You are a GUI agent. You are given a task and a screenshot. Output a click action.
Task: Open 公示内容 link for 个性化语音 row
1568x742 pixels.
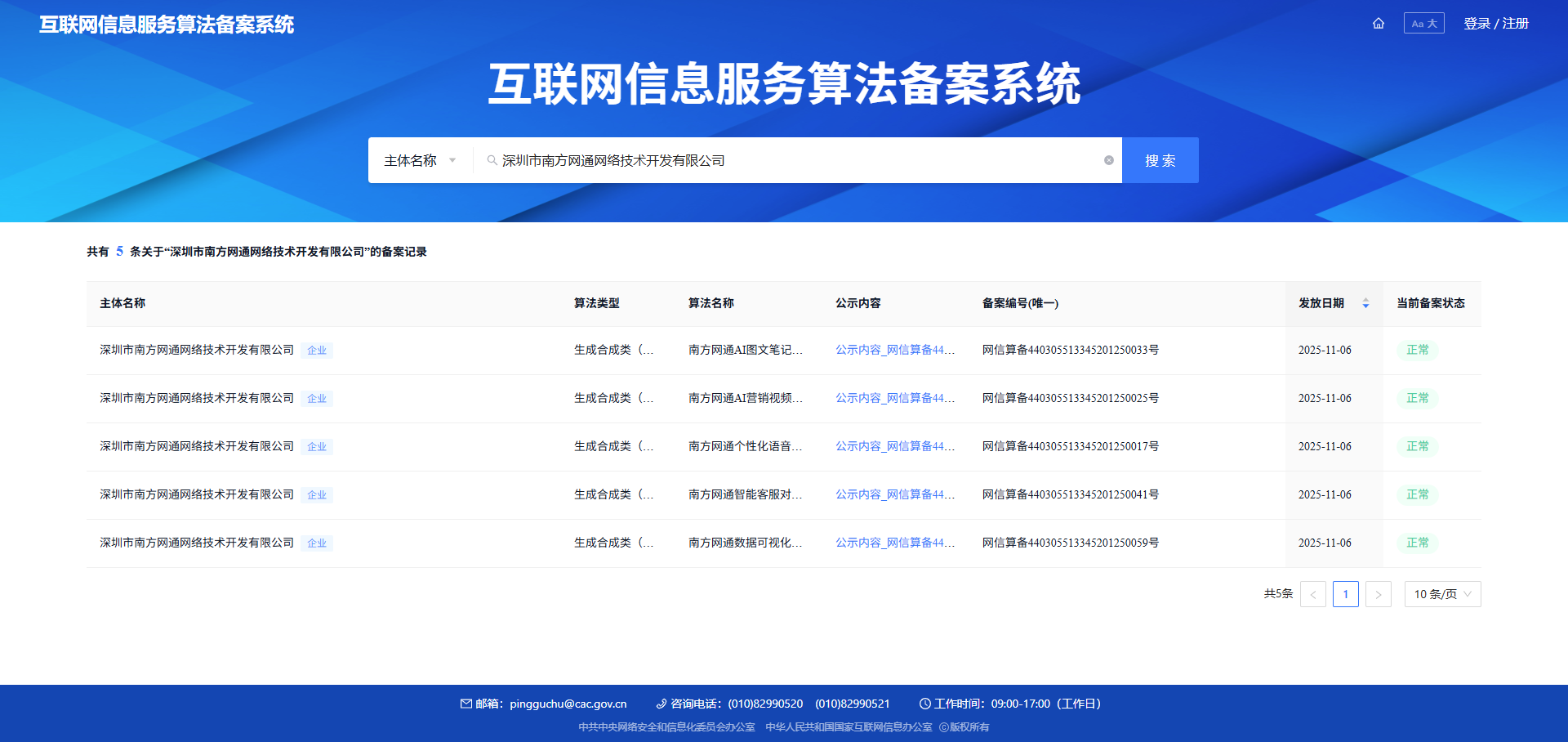894,446
